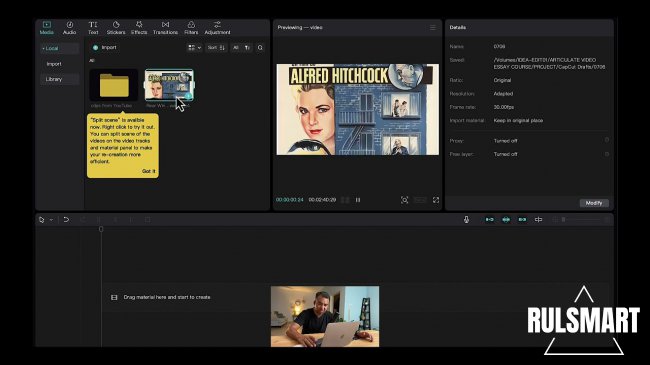650x365 pixels.
Task: Click the frame rate value 30.00fps
Action: tap(504, 107)
